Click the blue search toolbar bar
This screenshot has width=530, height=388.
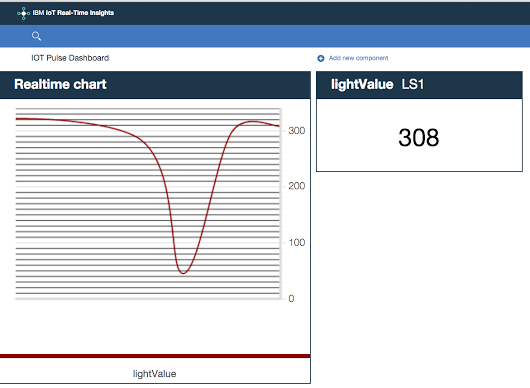coord(265,36)
